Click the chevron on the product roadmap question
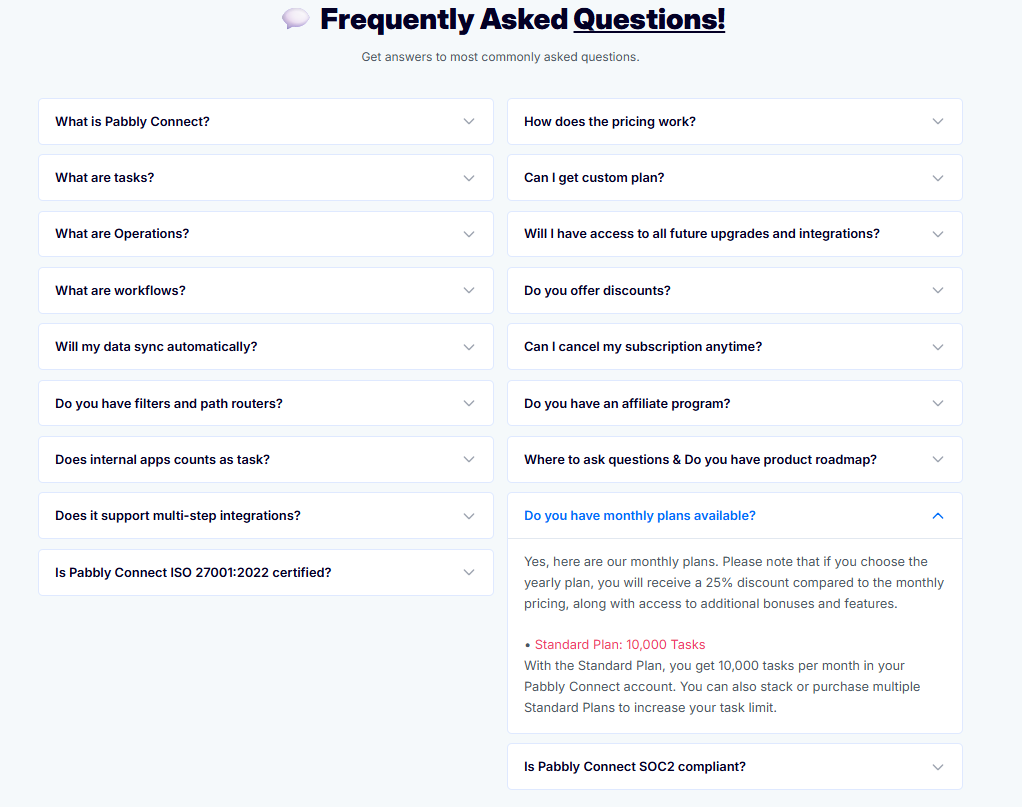The width and height of the screenshot is (1022, 807). 938,460
